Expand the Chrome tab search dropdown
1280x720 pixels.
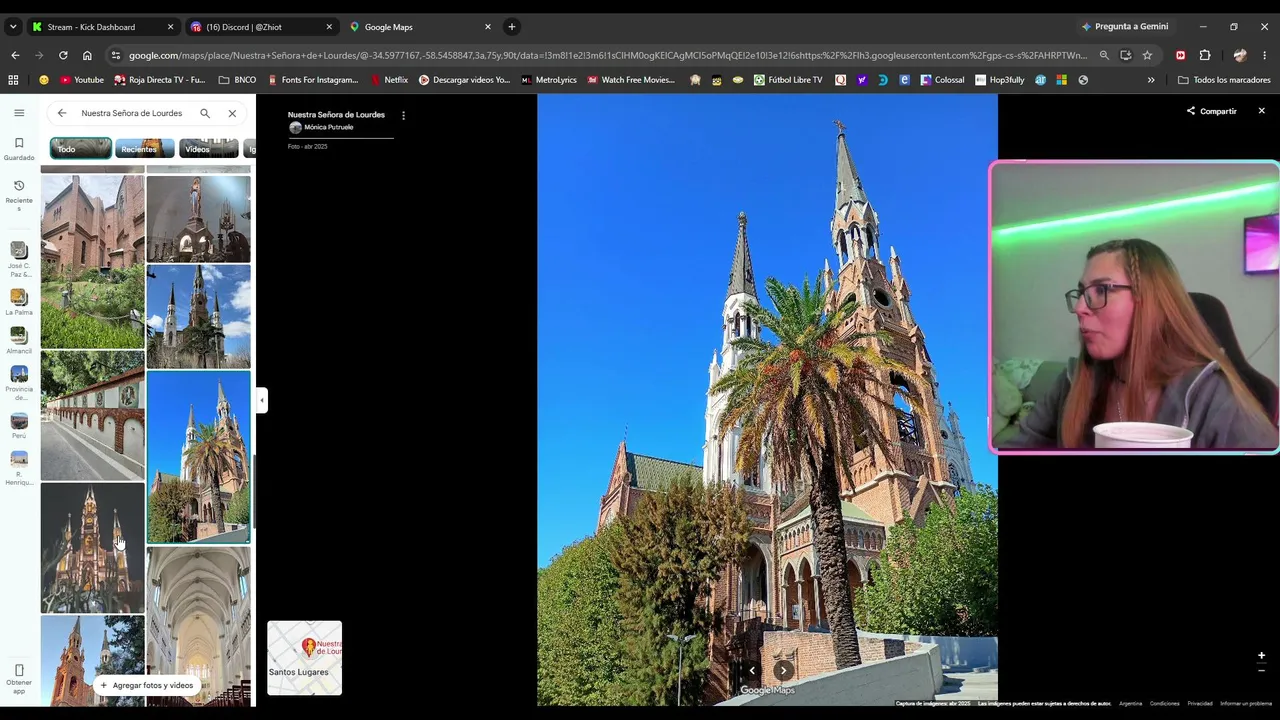point(13,27)
